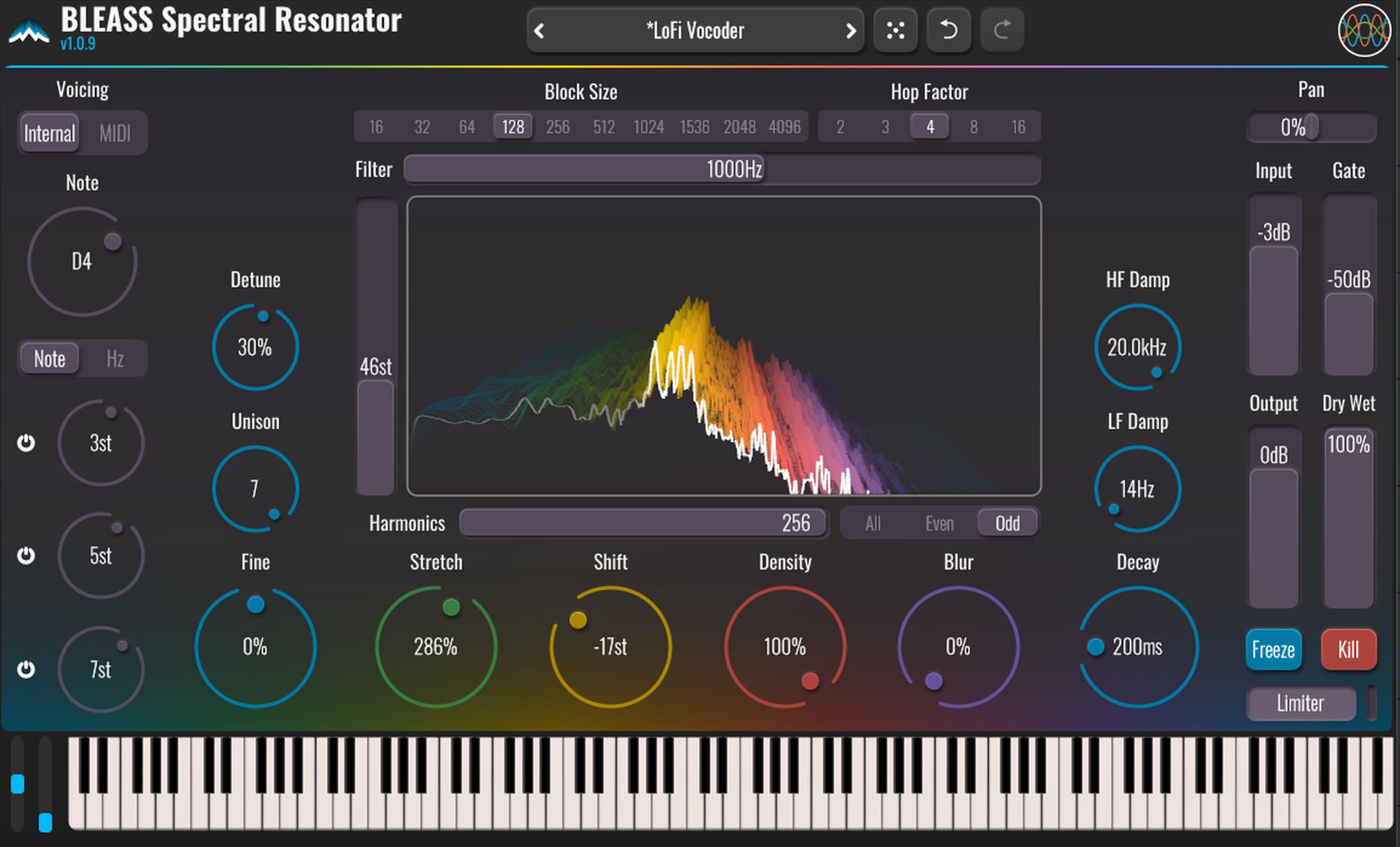
Task: Click the randomize dice icon
Action: coord(895,30)
